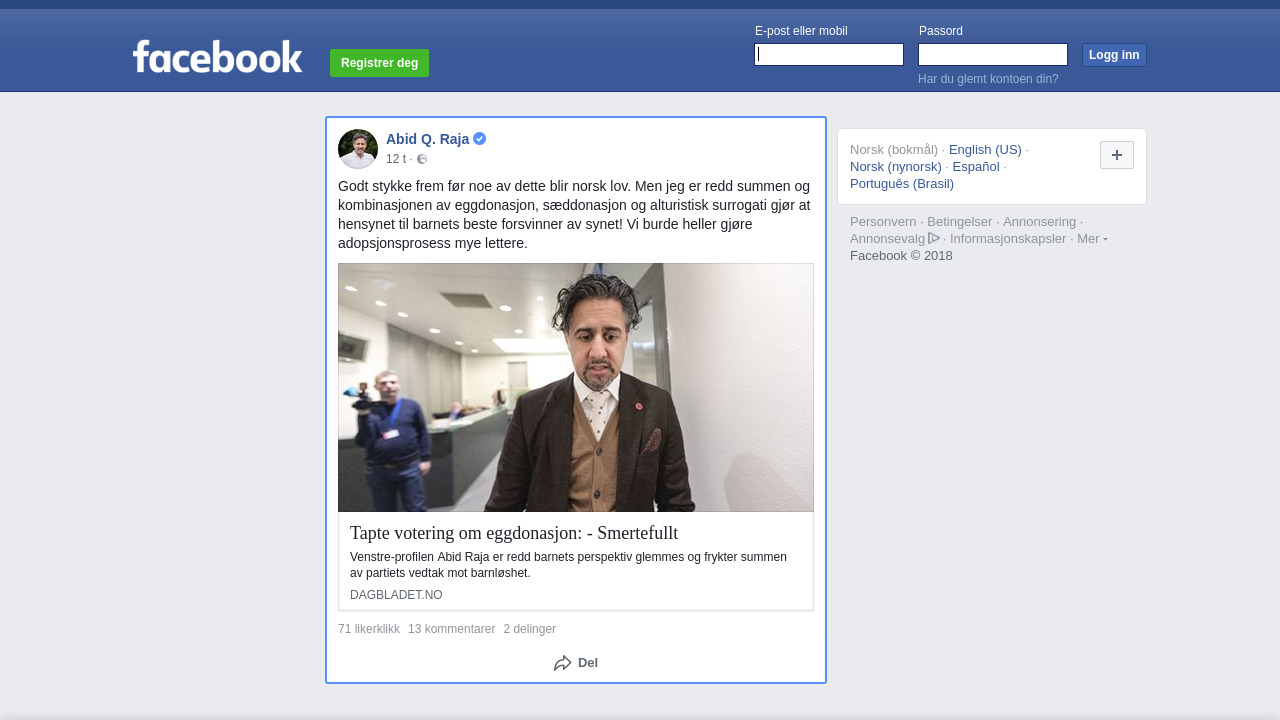This screenshot has height=720, width=1280.
Task: Open 13 kommentarer
Action: click(x=451, y=629)
